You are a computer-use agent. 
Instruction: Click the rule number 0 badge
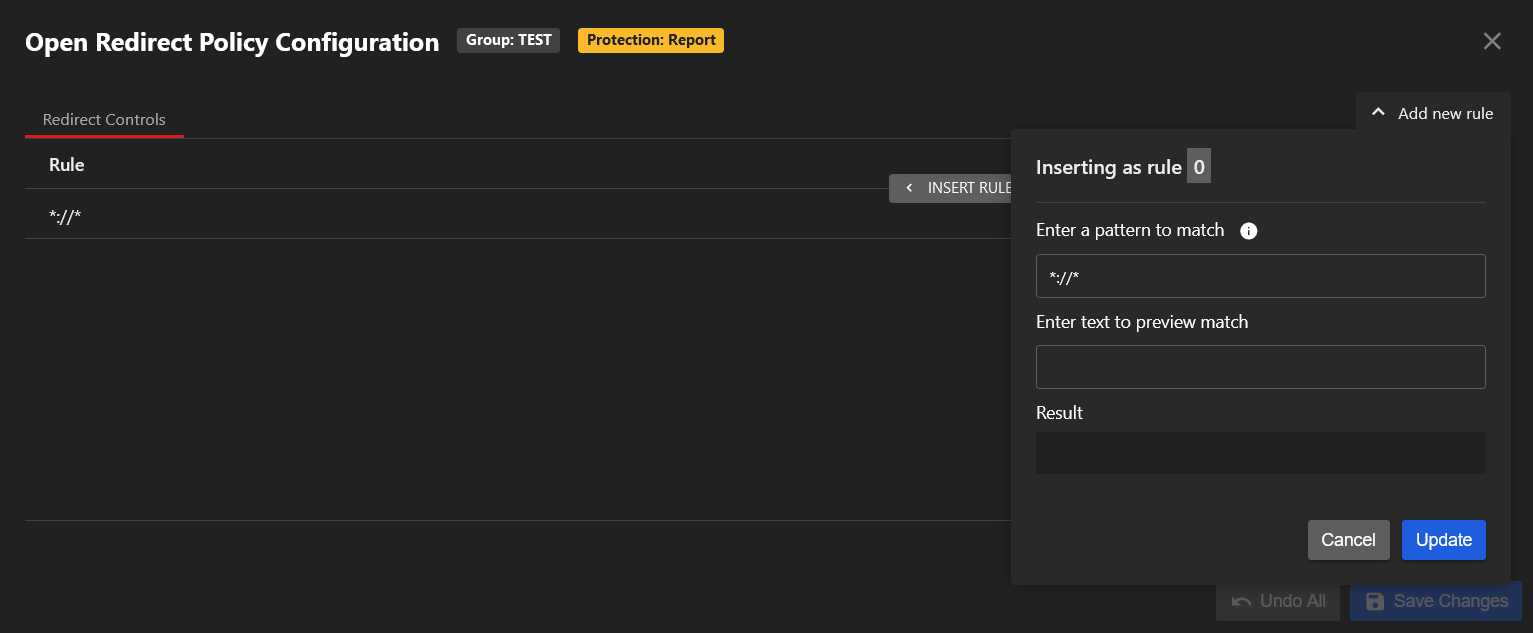click(1198, 167)
